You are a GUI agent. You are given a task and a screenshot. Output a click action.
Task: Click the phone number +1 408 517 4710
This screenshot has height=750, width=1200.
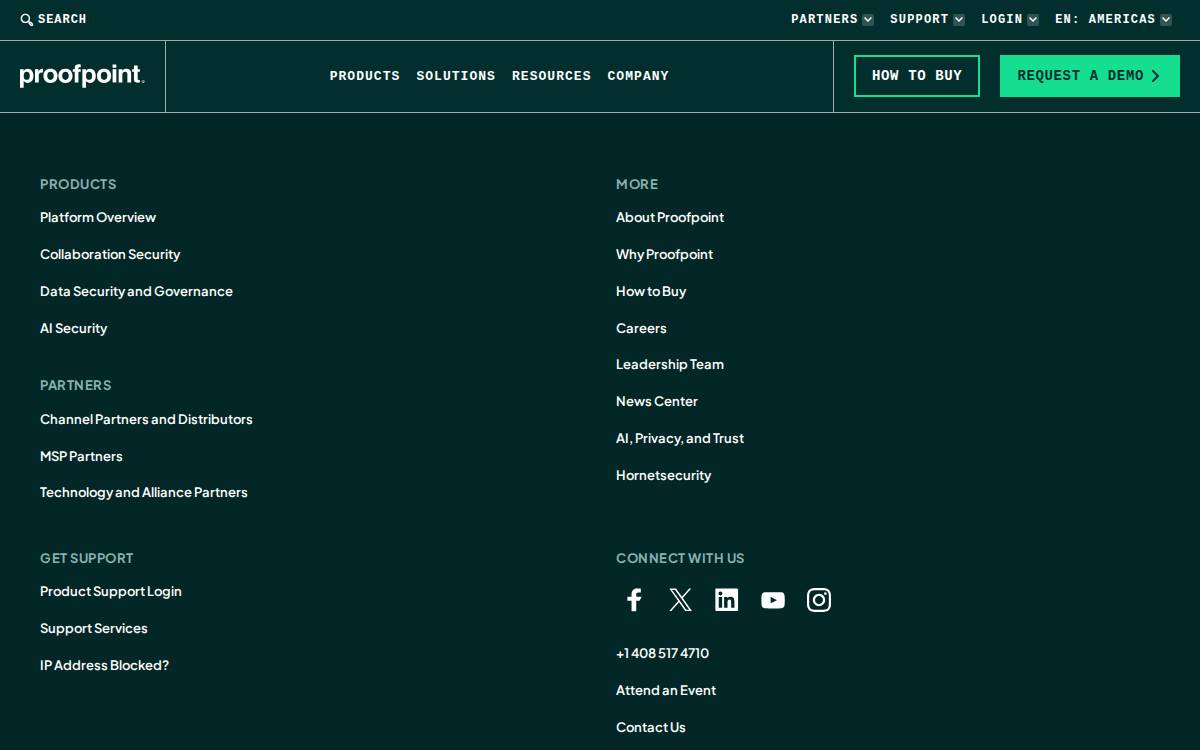(x=662, y=653)
